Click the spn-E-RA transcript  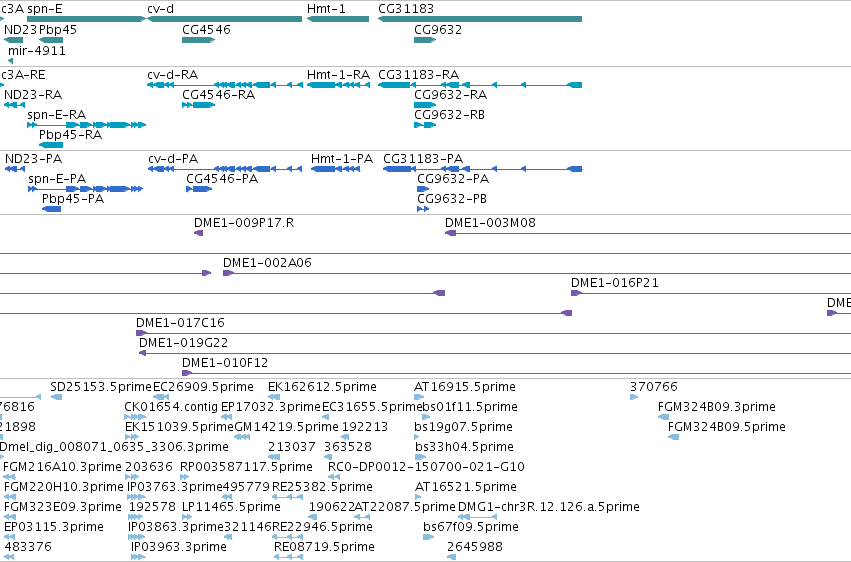point(86,125)
